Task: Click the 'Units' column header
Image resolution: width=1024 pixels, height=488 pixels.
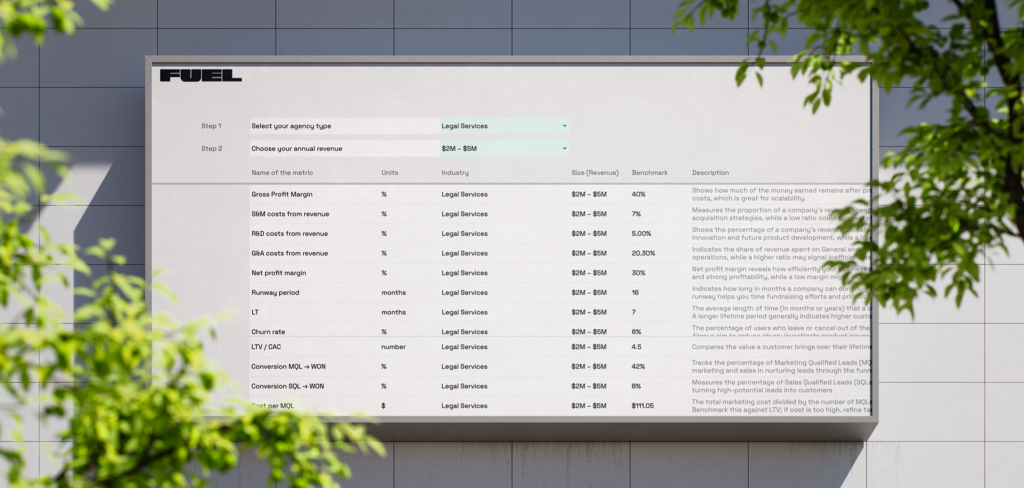Action: tap(390, 173)
